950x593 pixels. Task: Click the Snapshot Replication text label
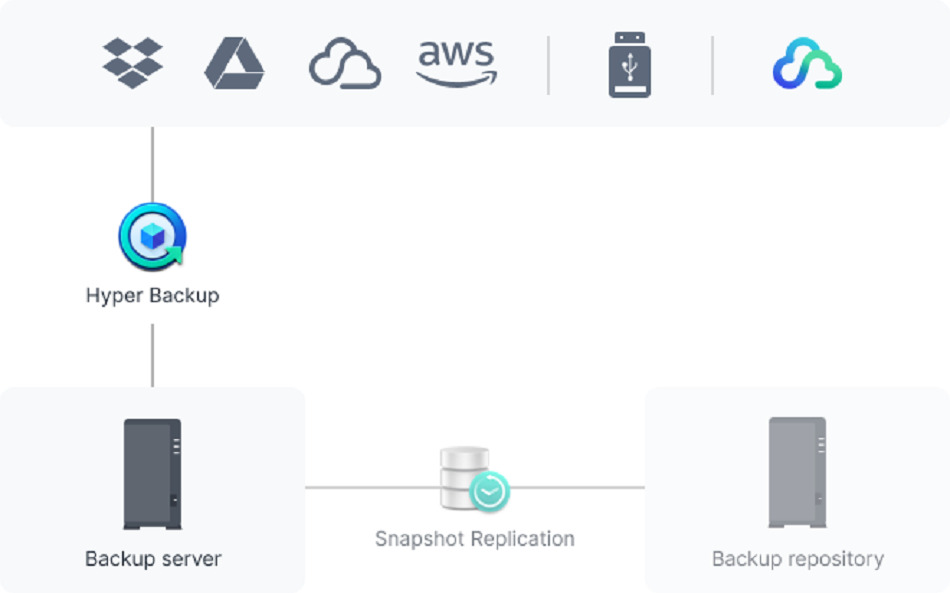474,539
